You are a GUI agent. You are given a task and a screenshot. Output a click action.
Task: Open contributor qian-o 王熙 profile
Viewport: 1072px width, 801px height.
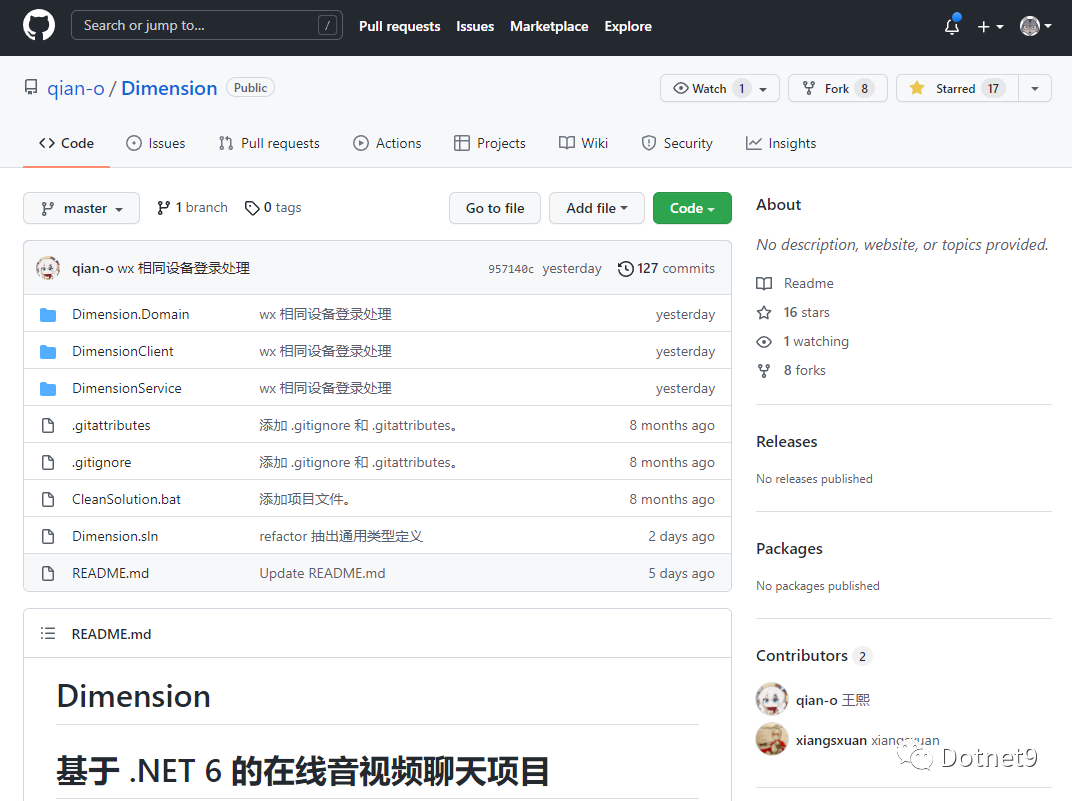pyautogui.click(x=833, y=700)
